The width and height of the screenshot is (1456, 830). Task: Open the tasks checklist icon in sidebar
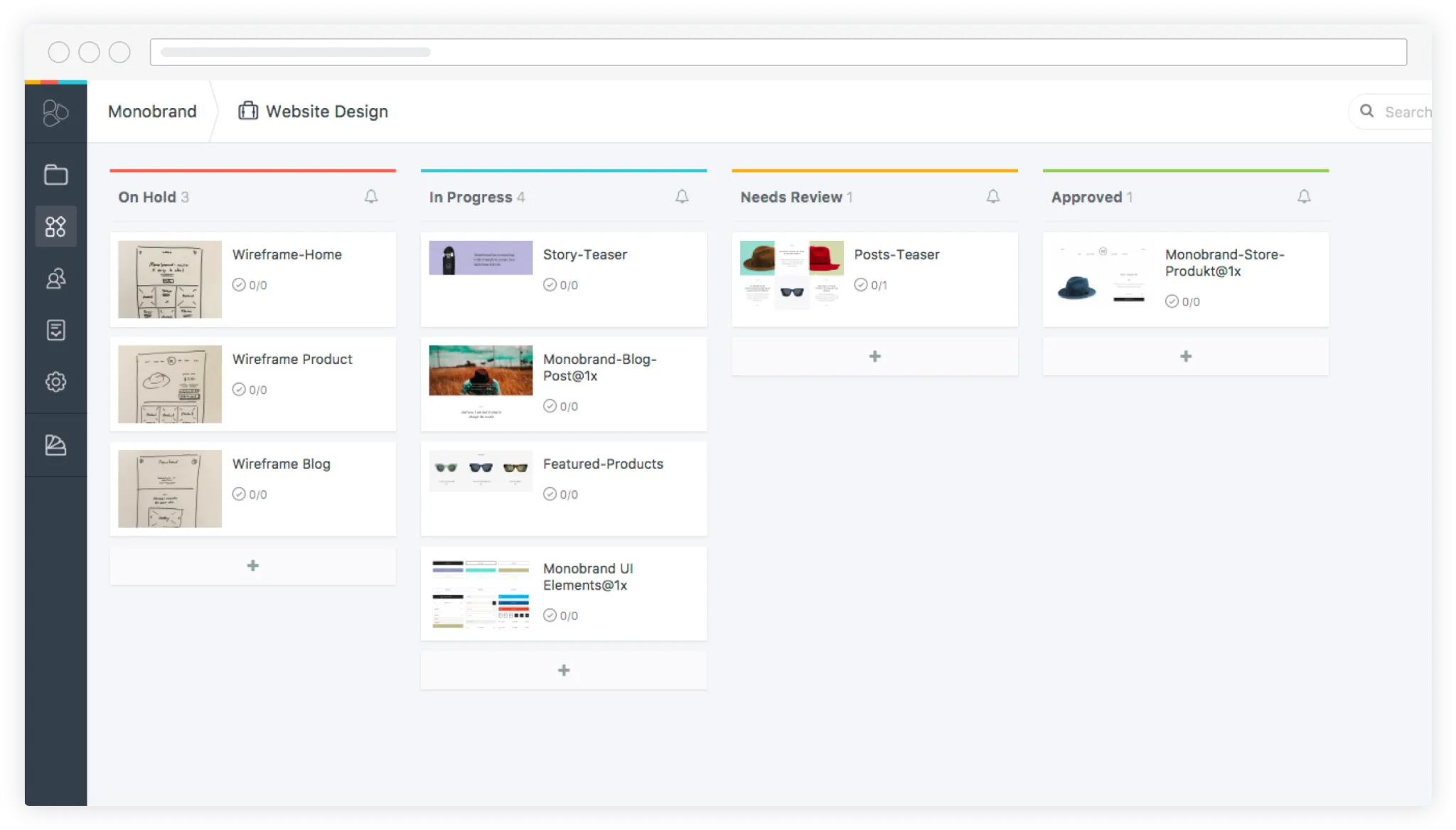coord(55,330)
